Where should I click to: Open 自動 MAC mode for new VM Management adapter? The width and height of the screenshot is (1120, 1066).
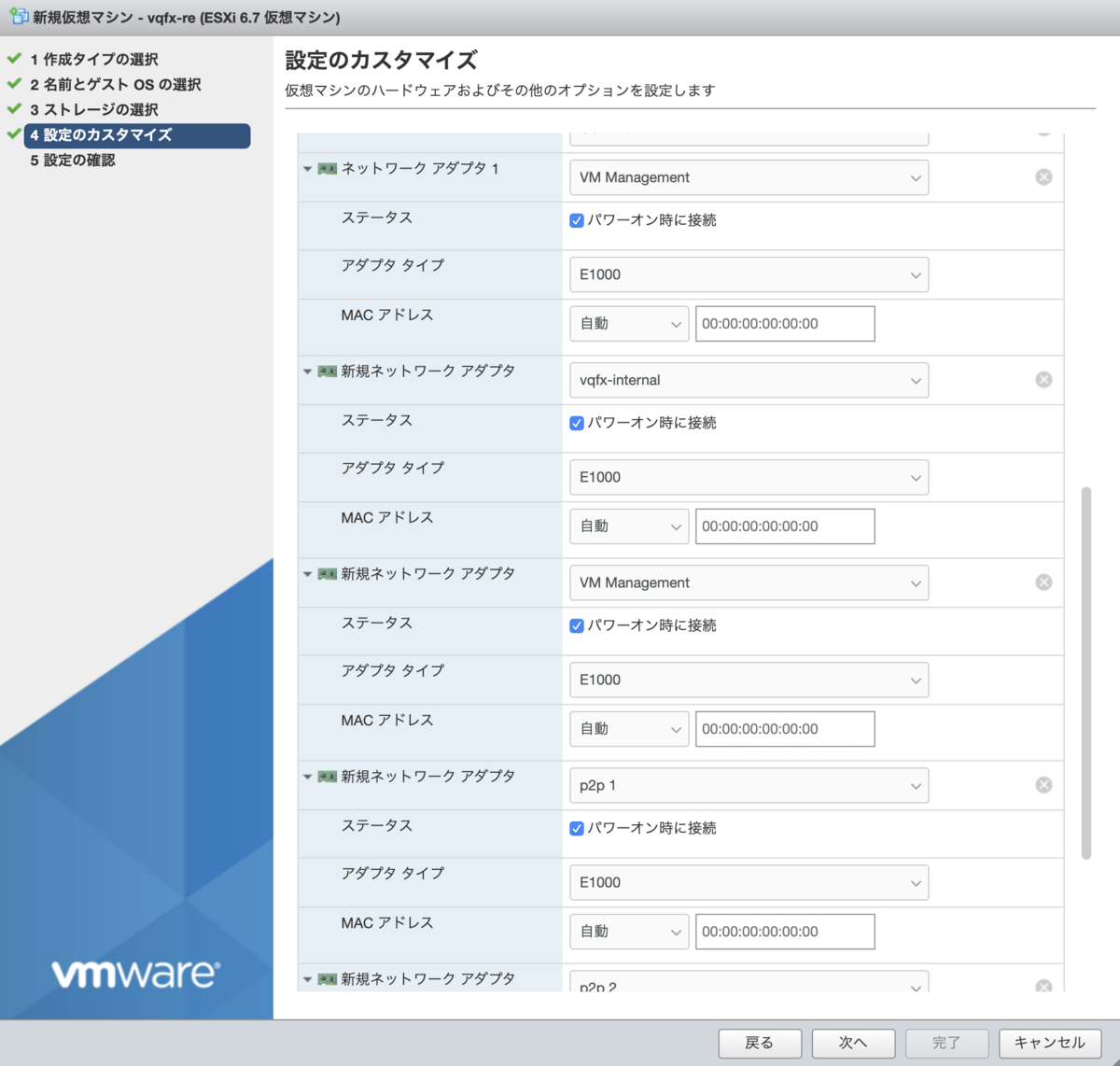pyautogui.click(x=629, y=729)
